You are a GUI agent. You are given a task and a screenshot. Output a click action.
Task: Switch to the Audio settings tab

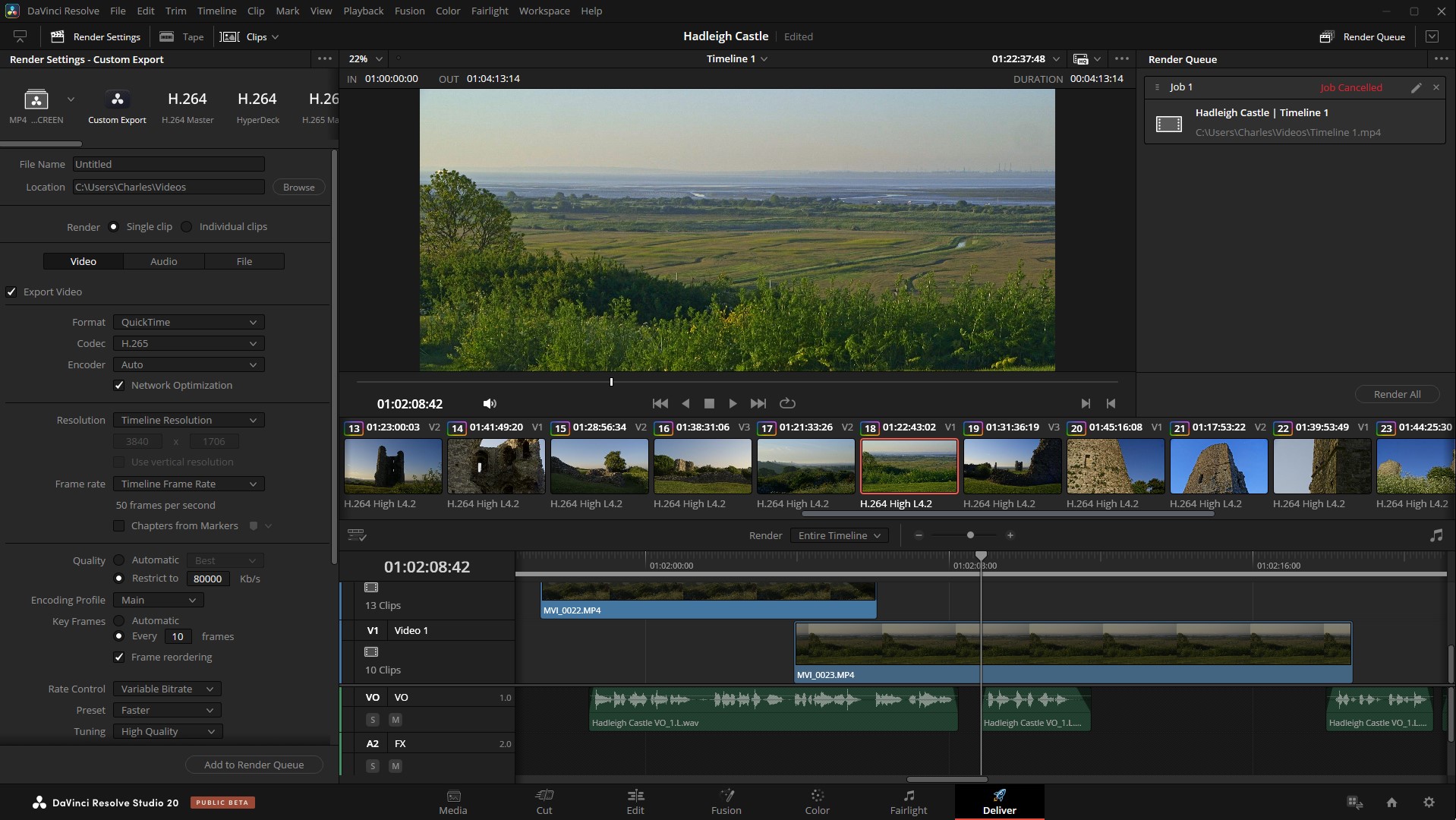click(164, 261)
